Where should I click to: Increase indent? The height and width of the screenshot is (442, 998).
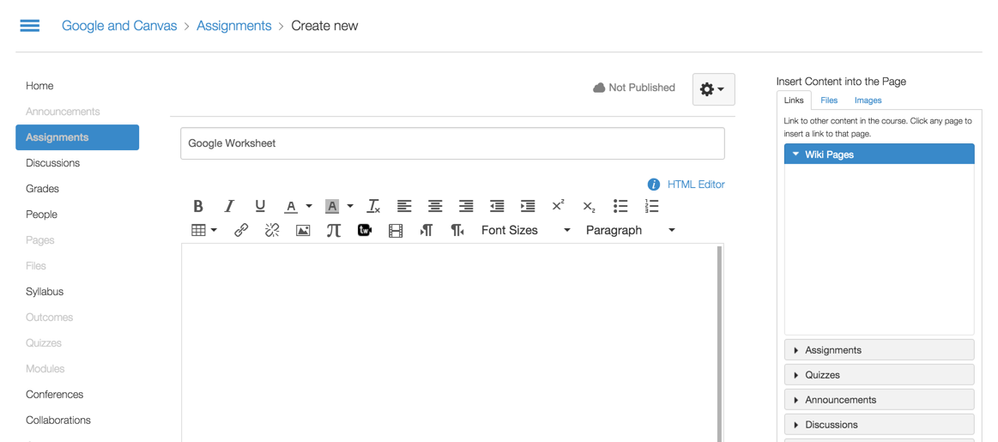pyautogui.click(x=528, y=206)
